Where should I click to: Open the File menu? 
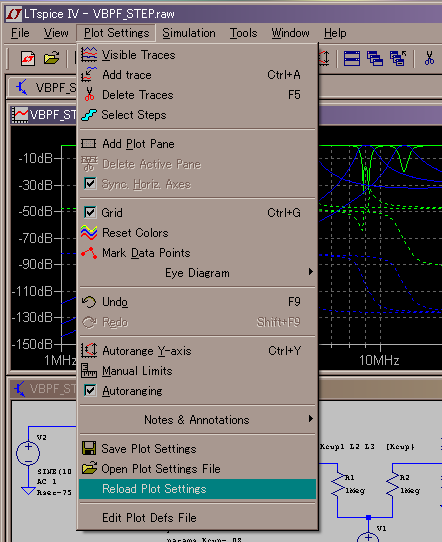tap(20, 33)
